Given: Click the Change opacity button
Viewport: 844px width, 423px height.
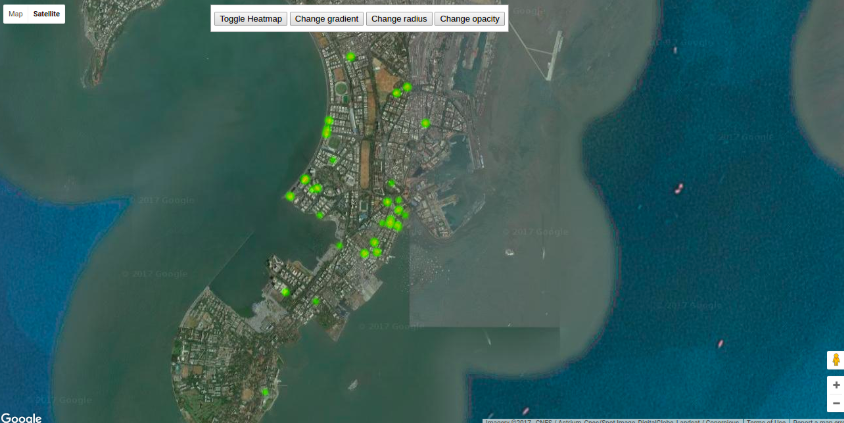Looking at the screenshot, I should (x=469, y=19).
